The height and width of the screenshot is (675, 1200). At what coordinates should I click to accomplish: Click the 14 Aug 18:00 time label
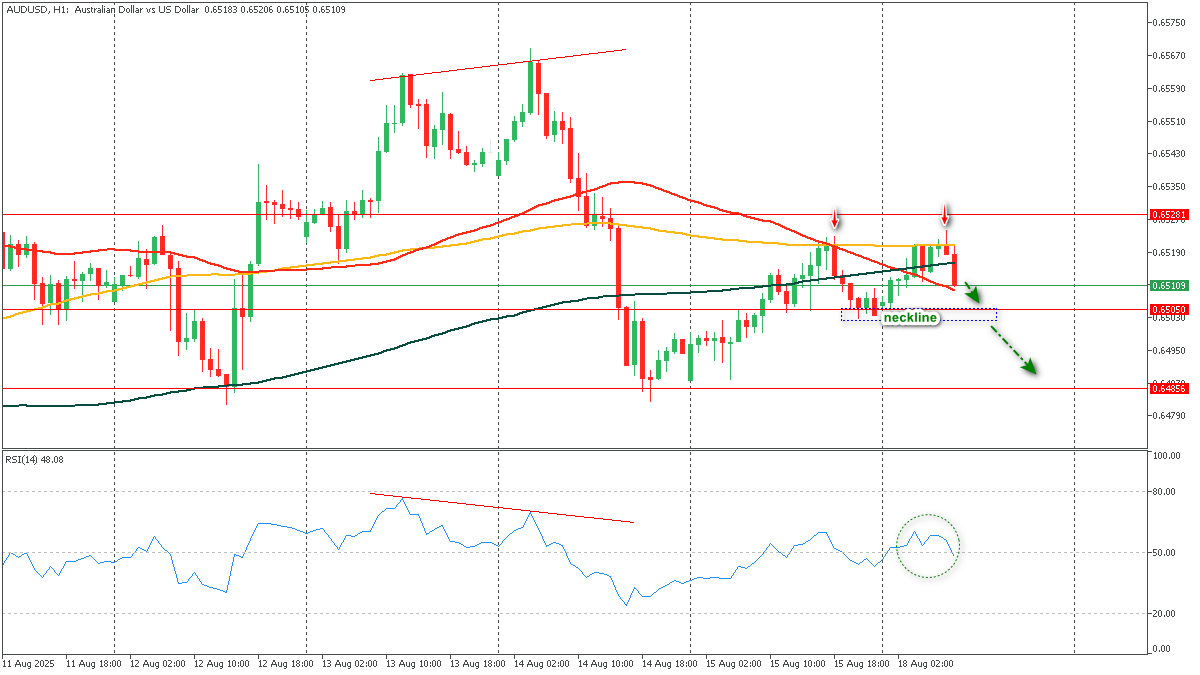pos(671,662)
